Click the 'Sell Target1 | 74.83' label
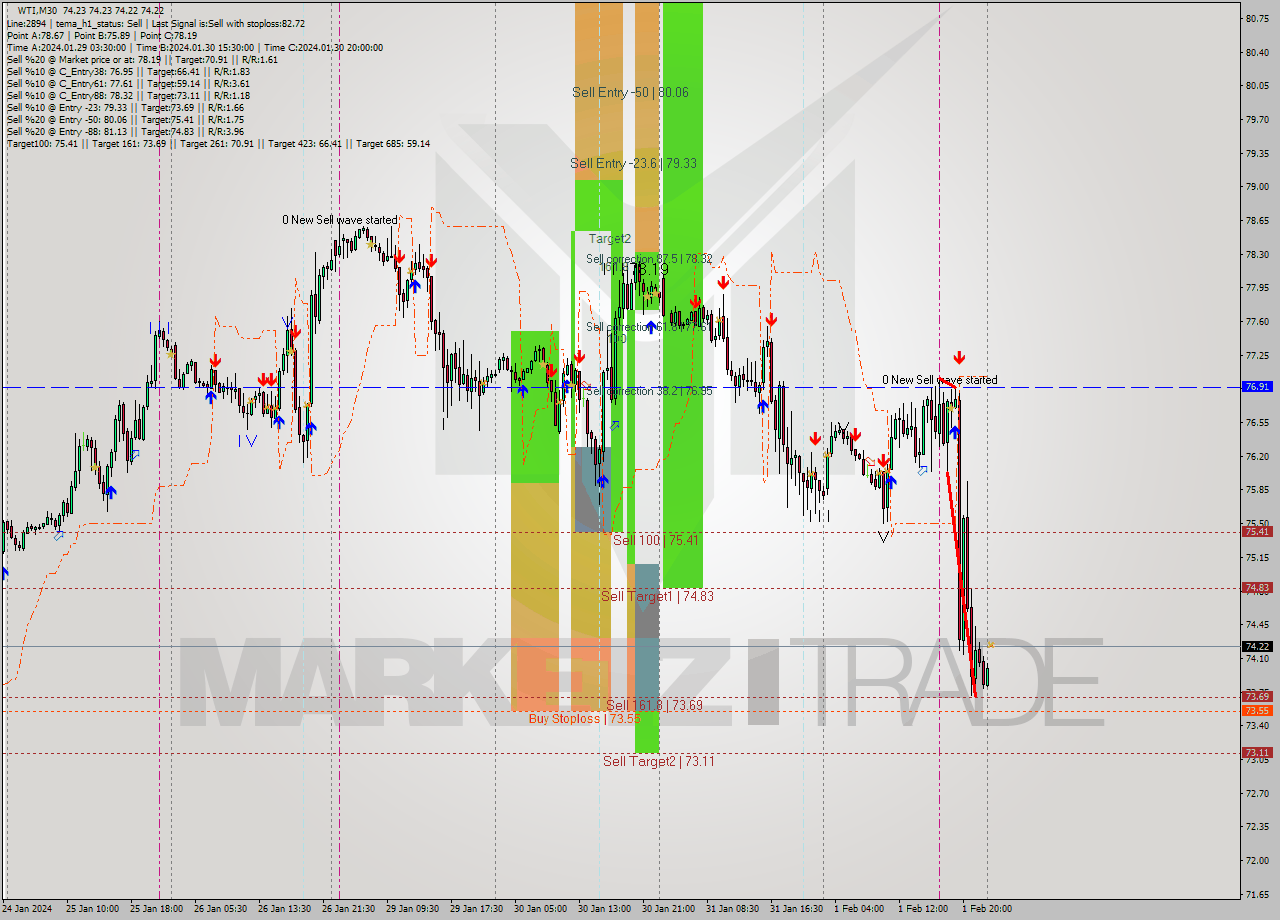Screen dimensions: 1280x920 657,596
